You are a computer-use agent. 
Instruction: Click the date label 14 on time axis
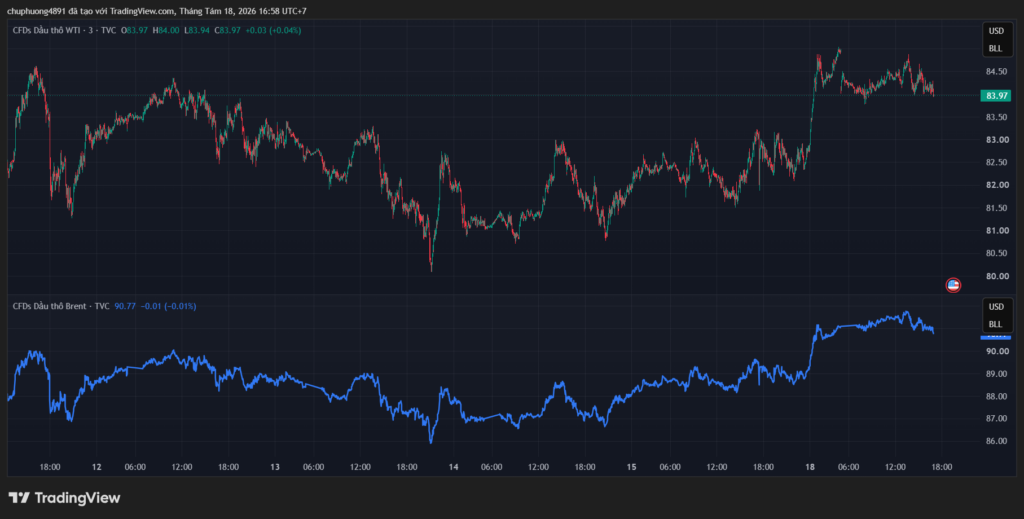tap(453, 467)
